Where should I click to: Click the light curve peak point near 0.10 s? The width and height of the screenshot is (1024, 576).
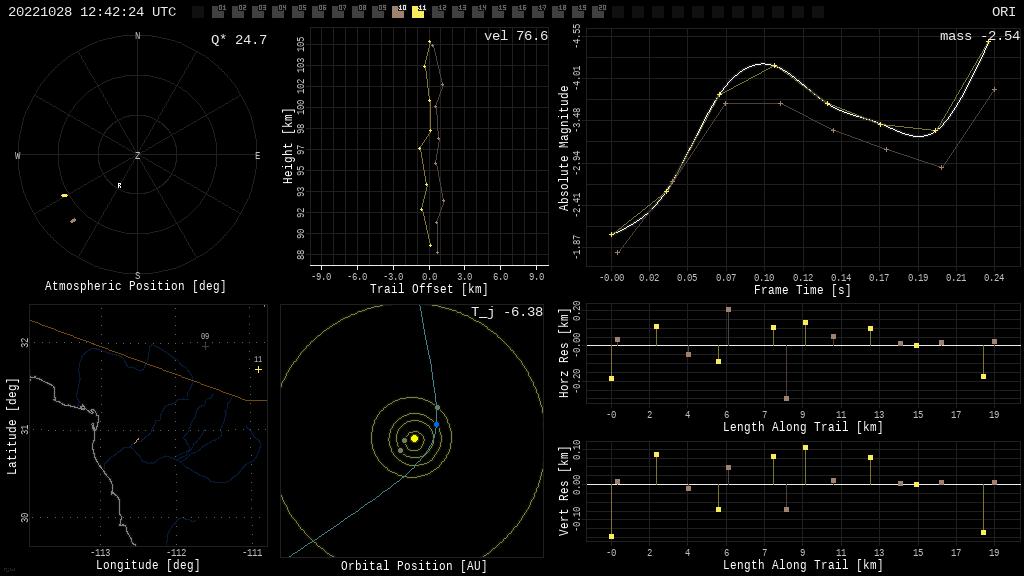point(775,65)
